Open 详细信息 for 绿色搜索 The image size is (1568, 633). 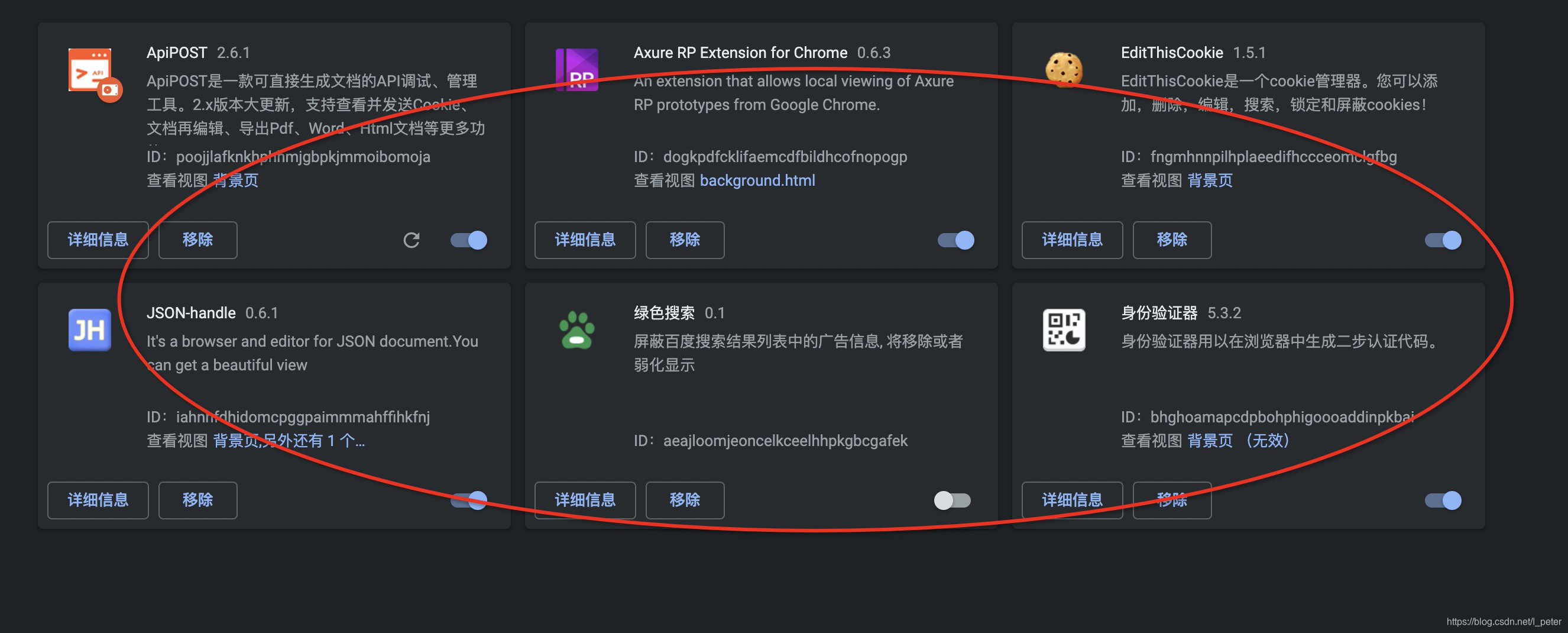[x=585, y=500]
